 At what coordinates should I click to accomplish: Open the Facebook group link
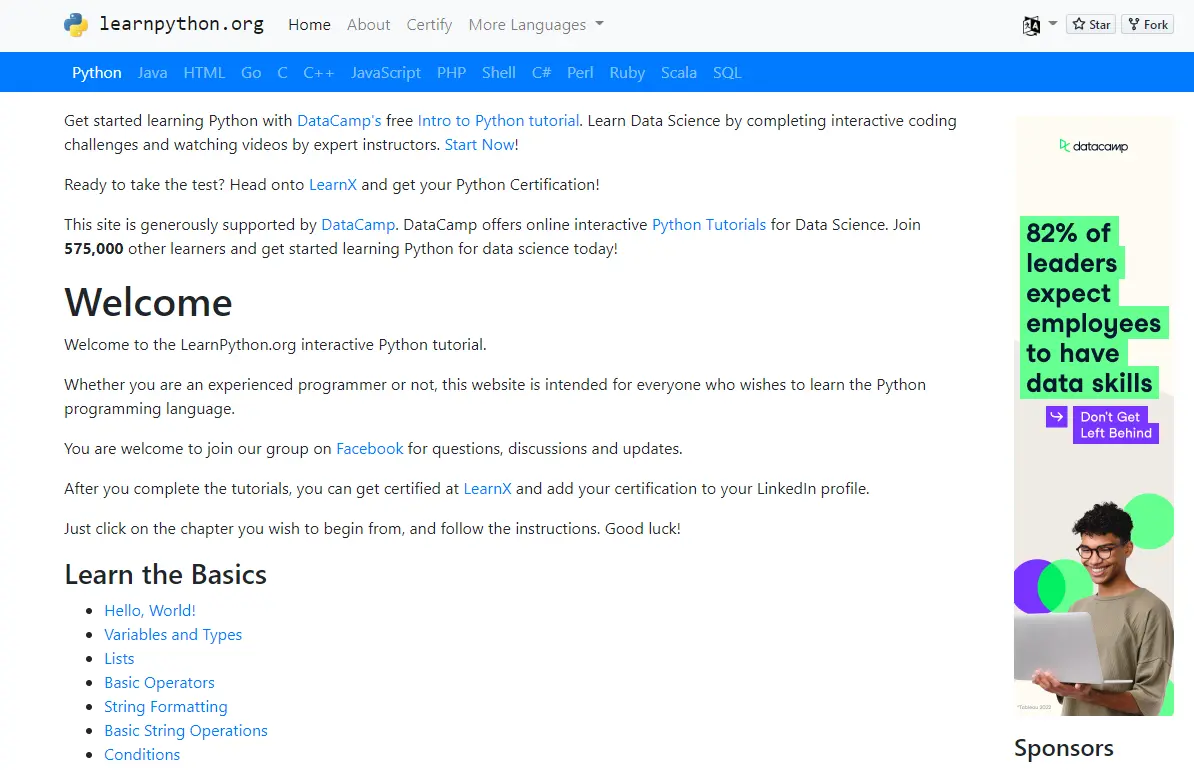369,449
